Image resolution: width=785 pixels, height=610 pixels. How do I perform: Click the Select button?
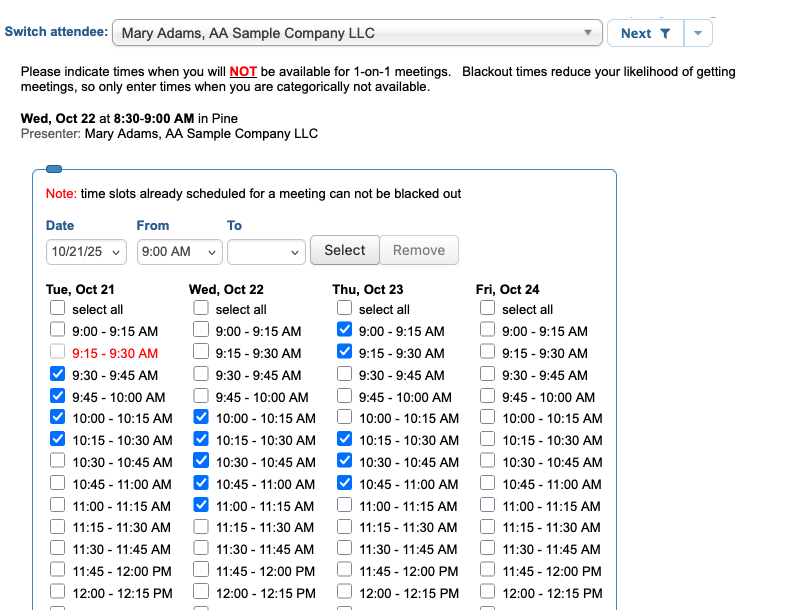[x=345, y=250]
